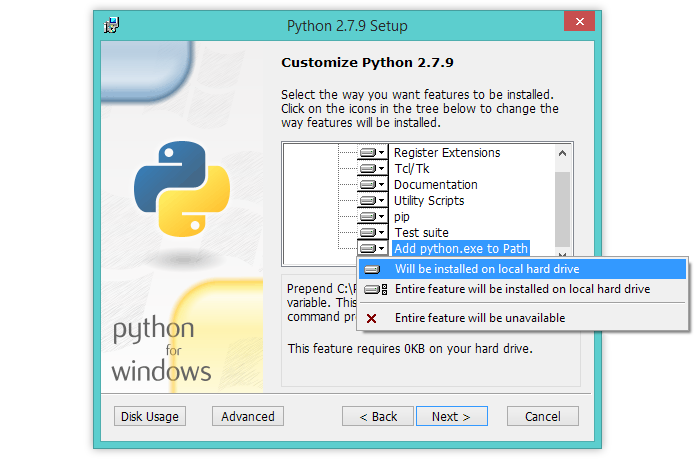Screen dimensions: 694x459
Task: Open feature dropdown for Register Extensions
Action: coord(372,153)
